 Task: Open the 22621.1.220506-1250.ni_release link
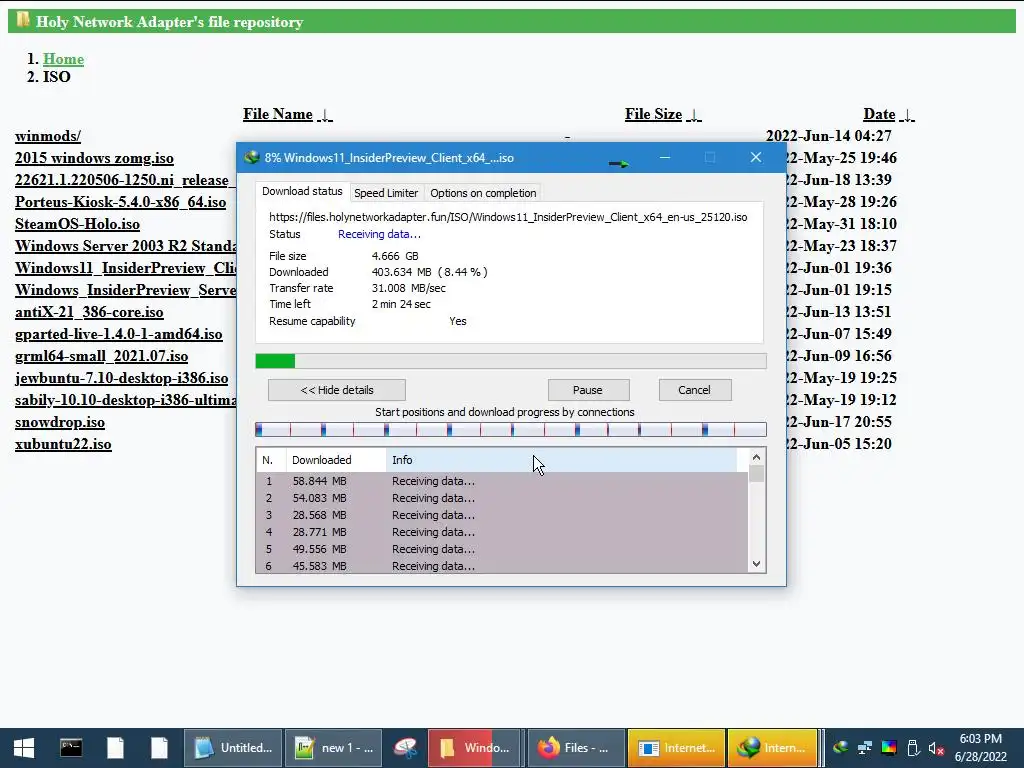(125, 180)
